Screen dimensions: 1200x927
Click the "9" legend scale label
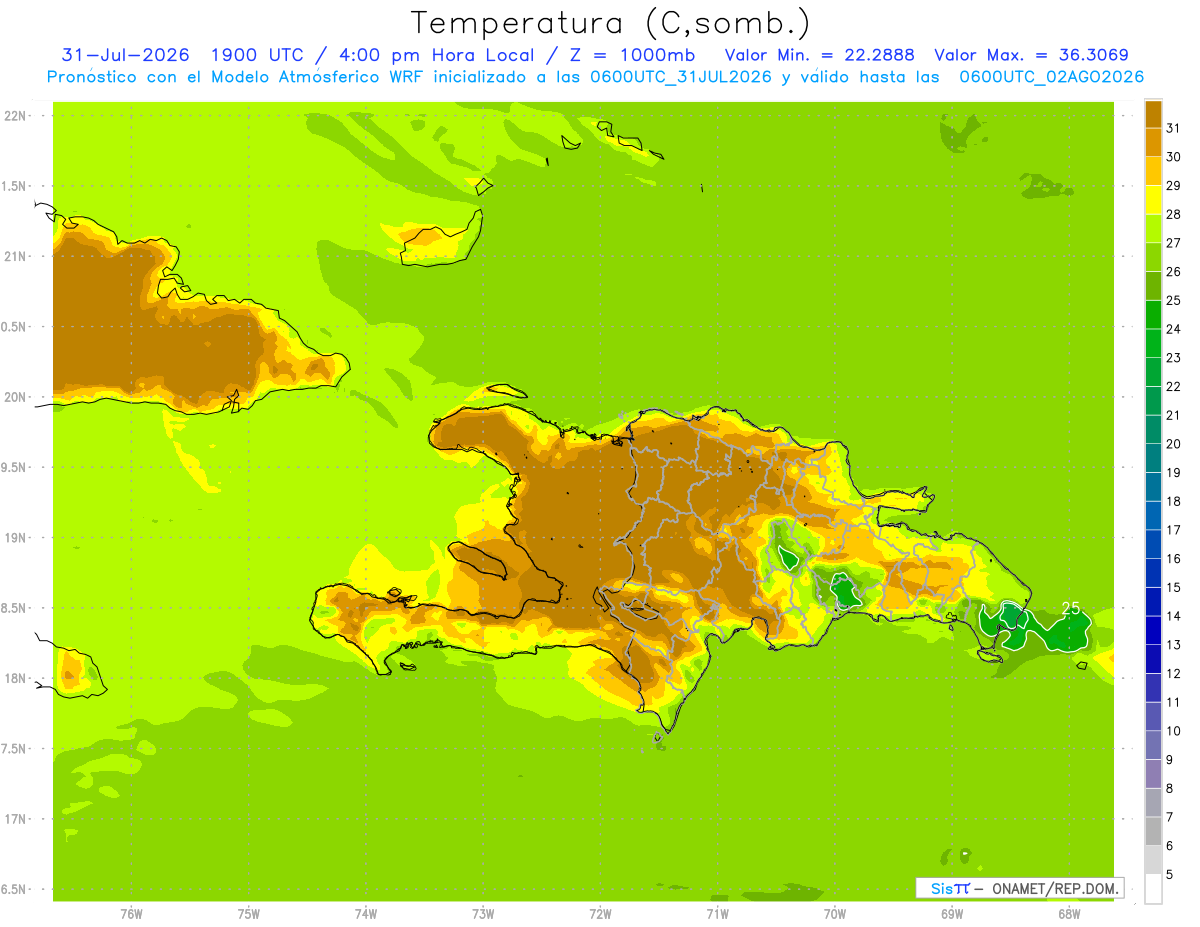coord(1170,760)
